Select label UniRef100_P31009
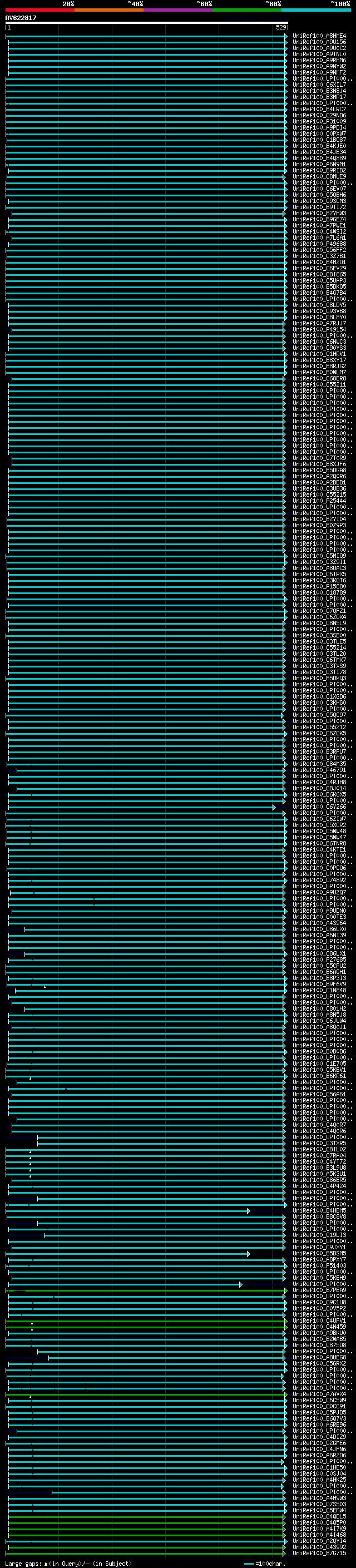 point(319,121)
